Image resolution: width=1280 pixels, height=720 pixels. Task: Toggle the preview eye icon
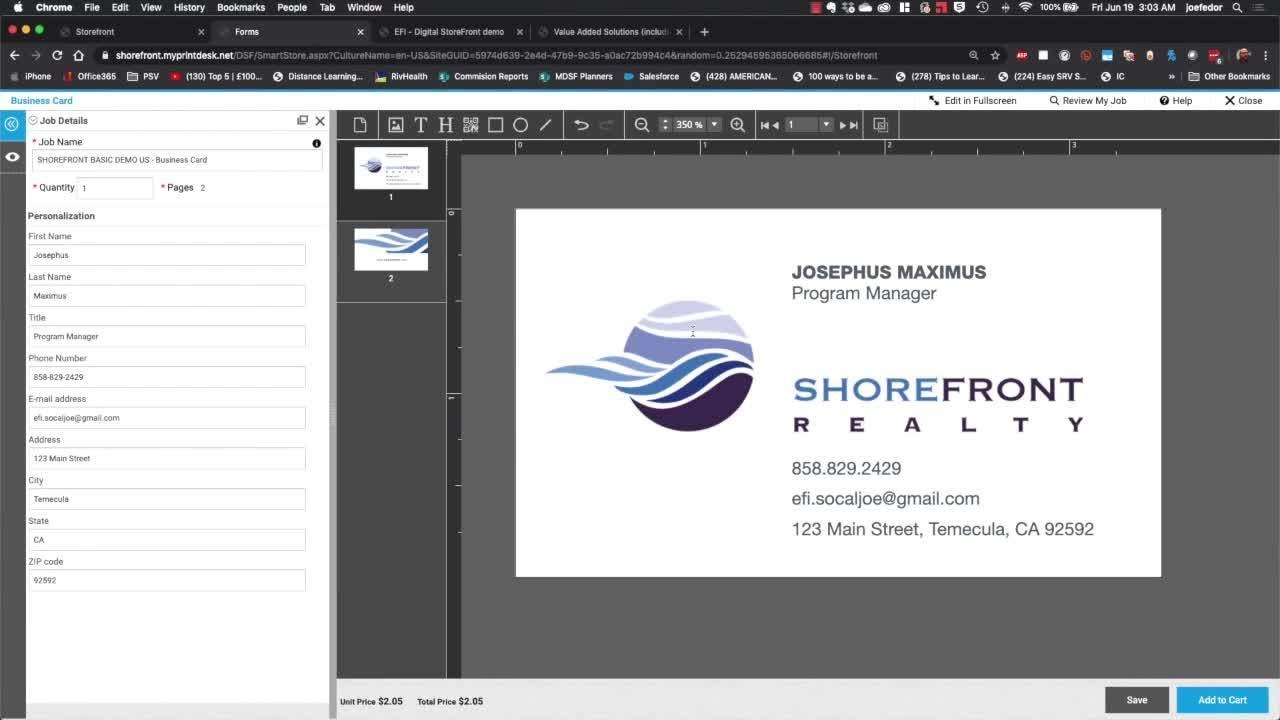pyautogui.click(x=12, y=157)
